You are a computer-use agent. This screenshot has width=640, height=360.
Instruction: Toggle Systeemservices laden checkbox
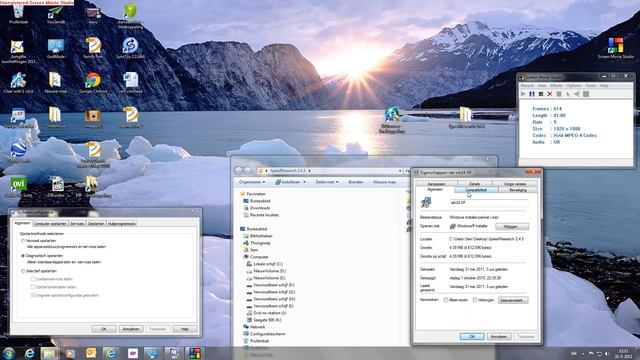[33, 279]
